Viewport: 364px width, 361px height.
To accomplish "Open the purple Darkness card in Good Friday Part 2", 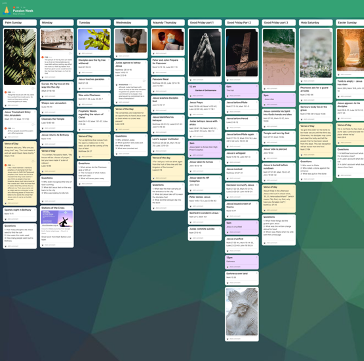I will click(x=242, y=262).
